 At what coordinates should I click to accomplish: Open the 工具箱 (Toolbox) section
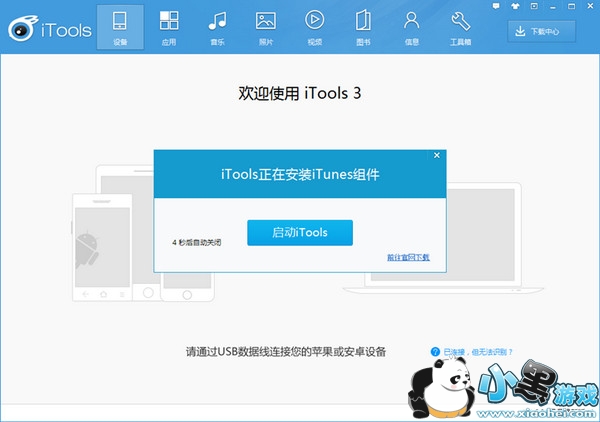[460, 27]
